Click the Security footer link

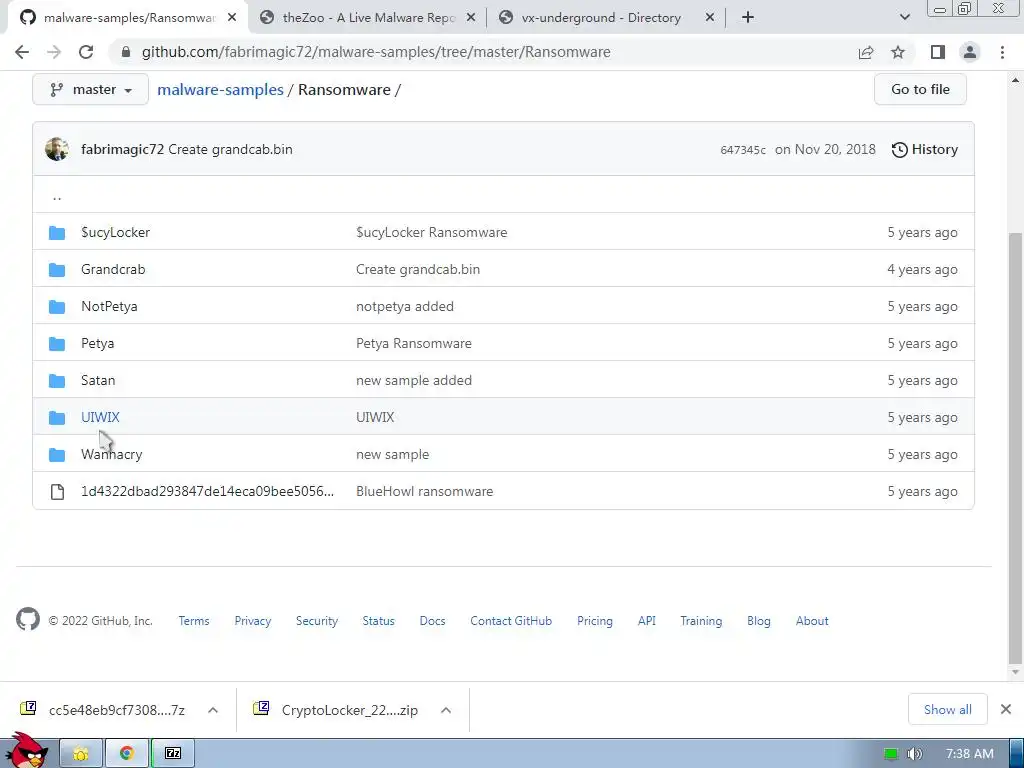[x=317, y=621]
